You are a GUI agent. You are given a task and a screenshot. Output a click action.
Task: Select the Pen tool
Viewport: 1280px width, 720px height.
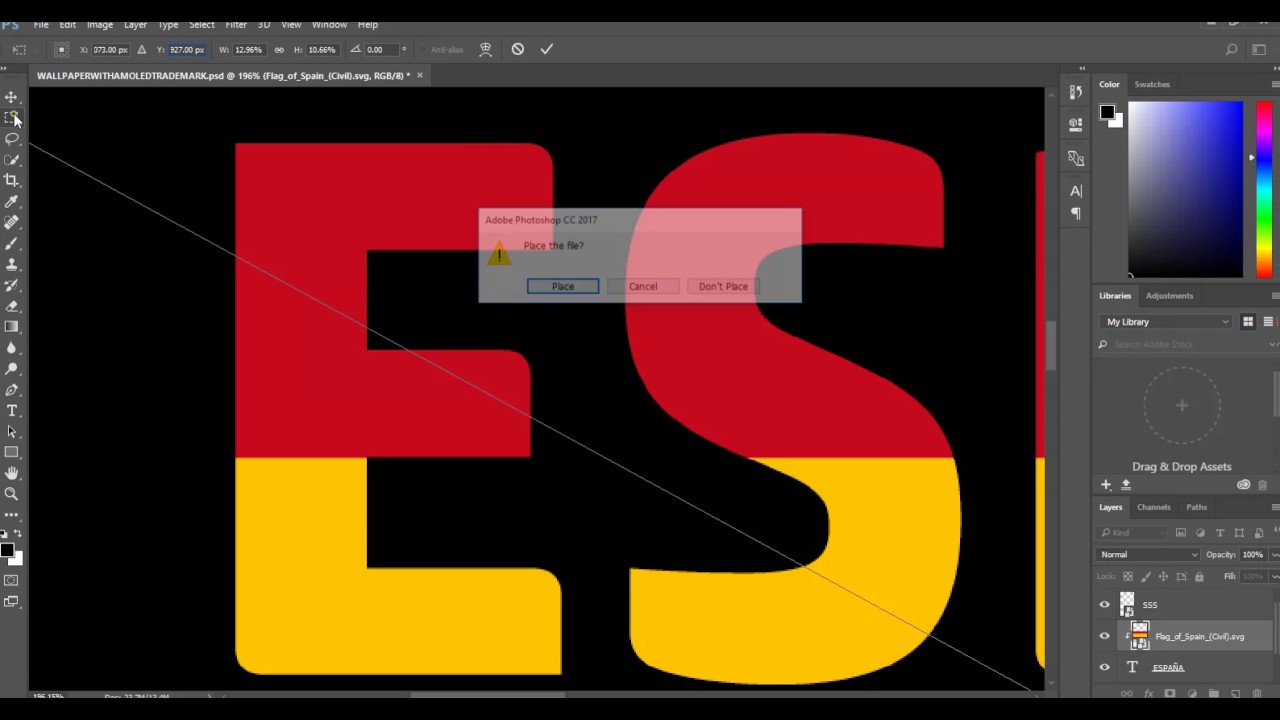point(11,390)
